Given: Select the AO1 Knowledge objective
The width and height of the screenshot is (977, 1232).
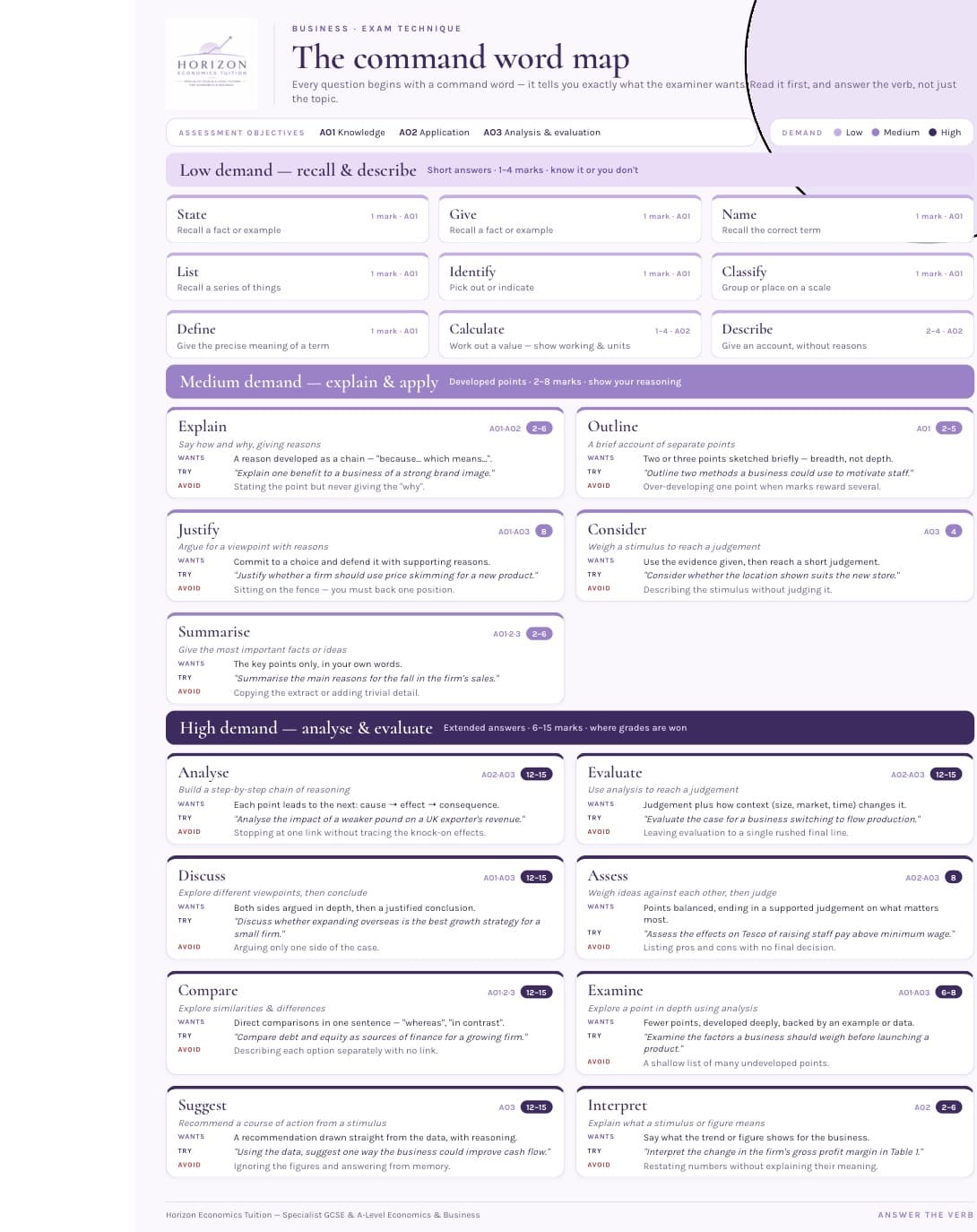Looking at the screenshot, I should [352, 132].
